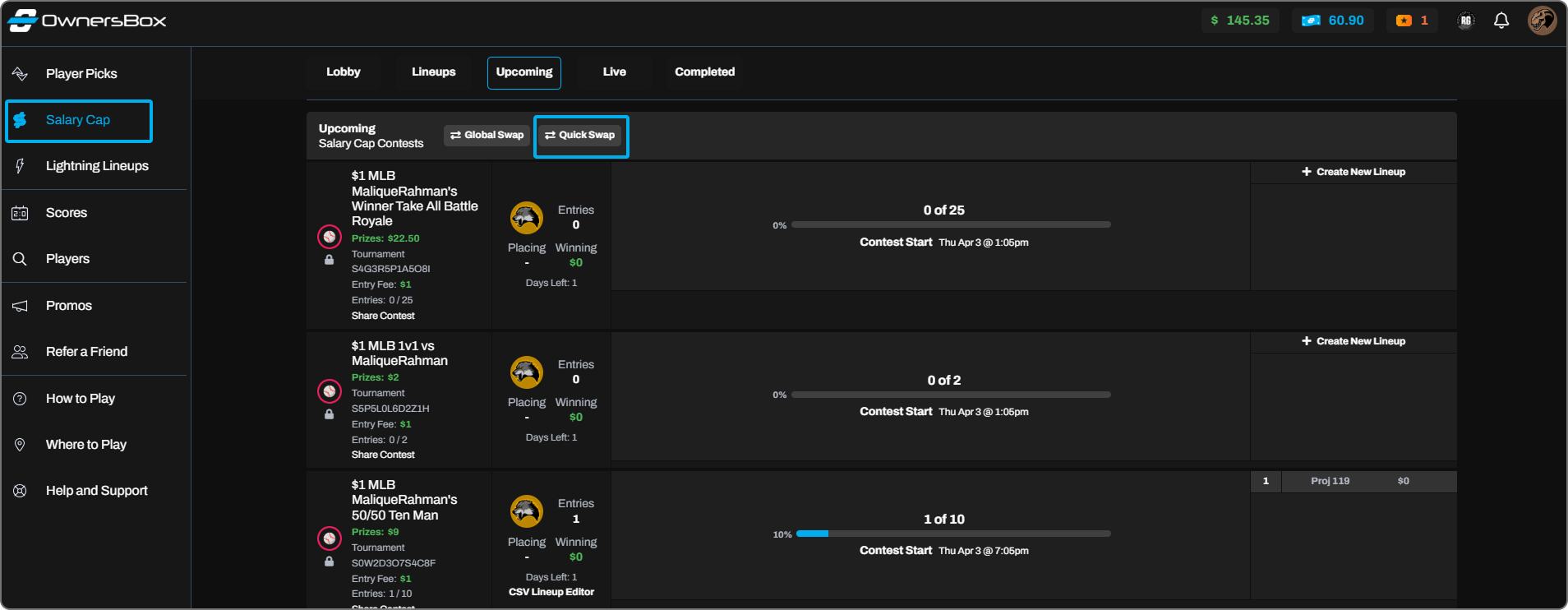Click the ticket balance 60.90
This screenshot has height=610, width=1568.
coord(1333,21)
